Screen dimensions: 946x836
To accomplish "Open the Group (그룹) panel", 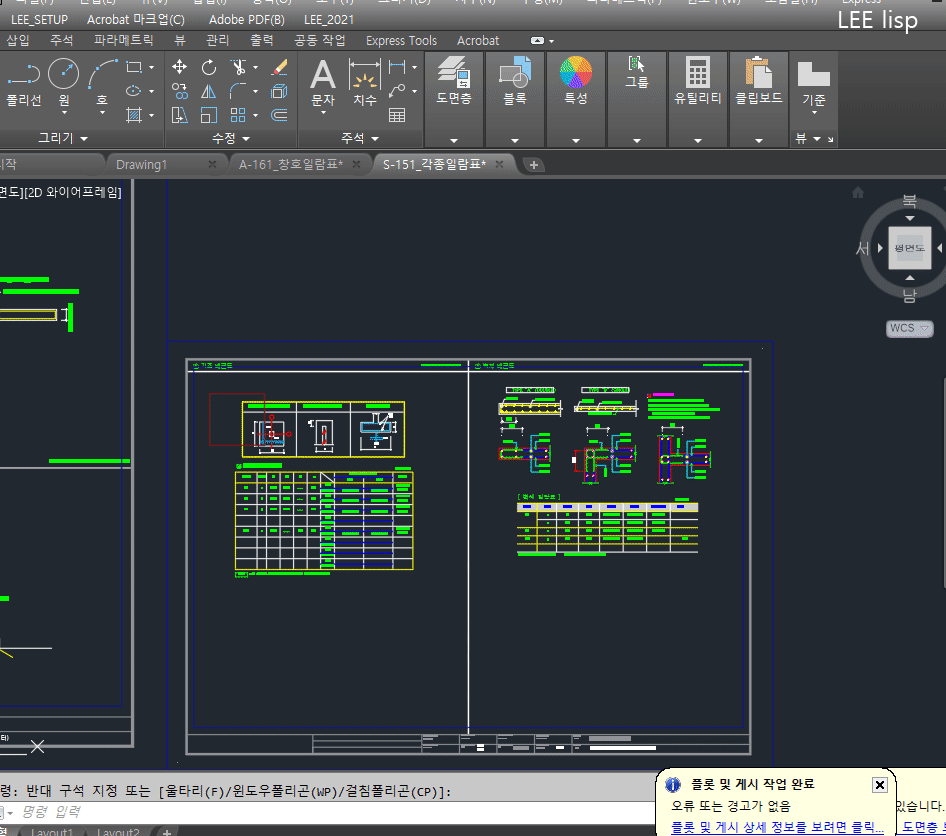I will click(637, 72).
